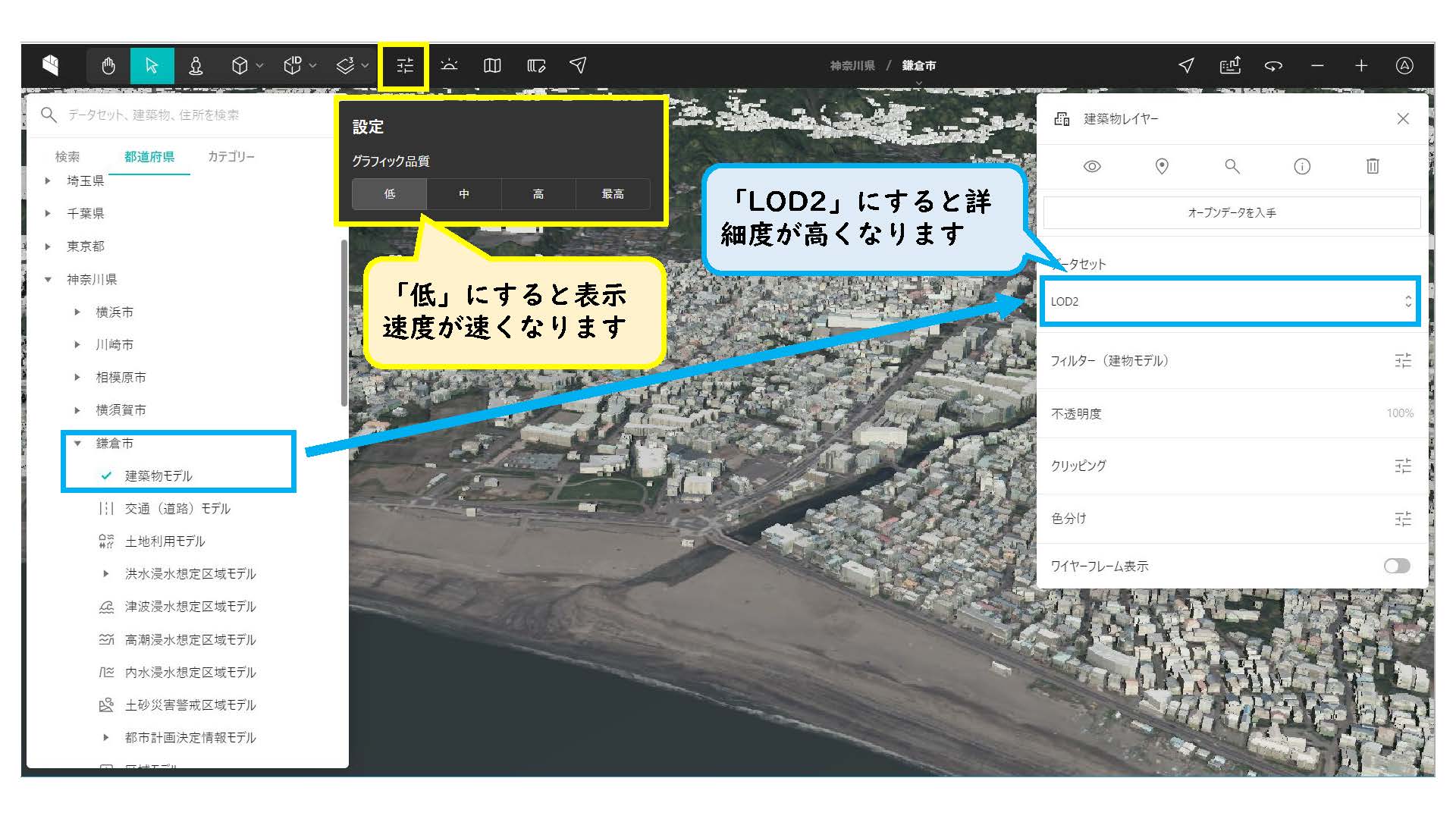Viewport: 1456px width, 819px height.
Task: Open filter settings sliders for フィルター（建物モデル）
Action: pos(1403,361)
